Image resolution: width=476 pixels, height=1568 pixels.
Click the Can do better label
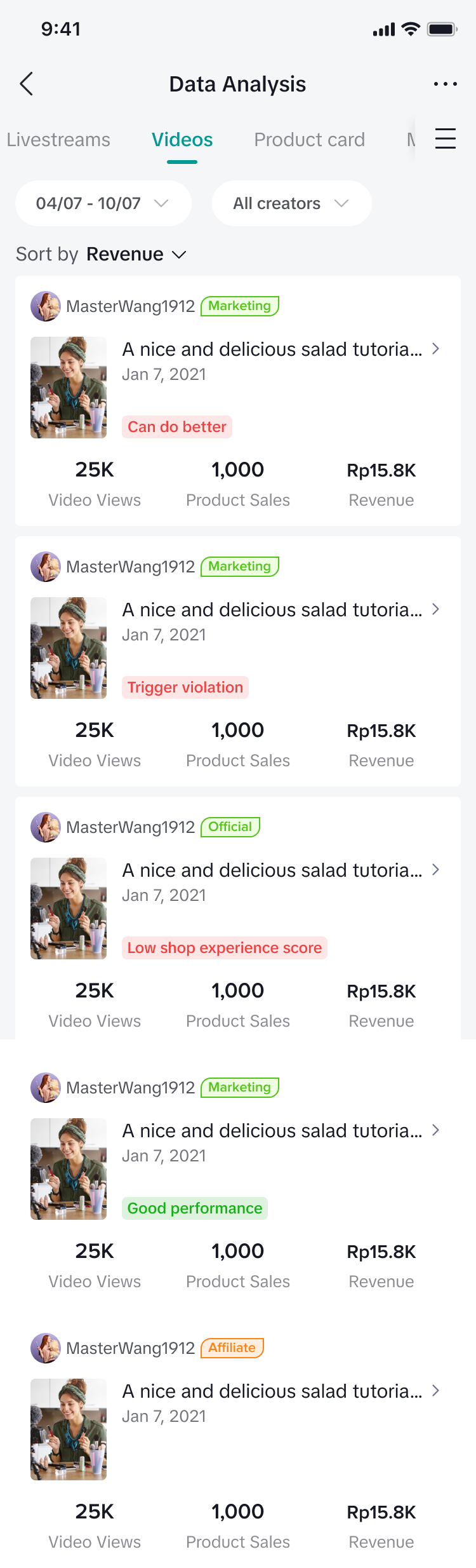(x=177, y=427)
